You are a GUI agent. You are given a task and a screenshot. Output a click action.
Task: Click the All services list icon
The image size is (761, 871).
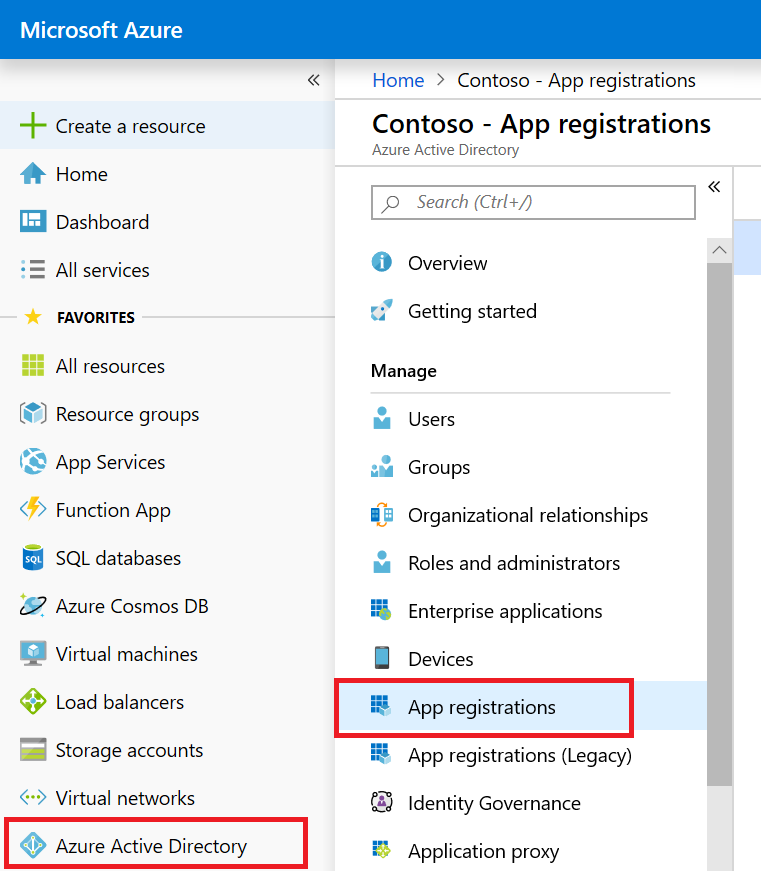(x=33, y=269)
